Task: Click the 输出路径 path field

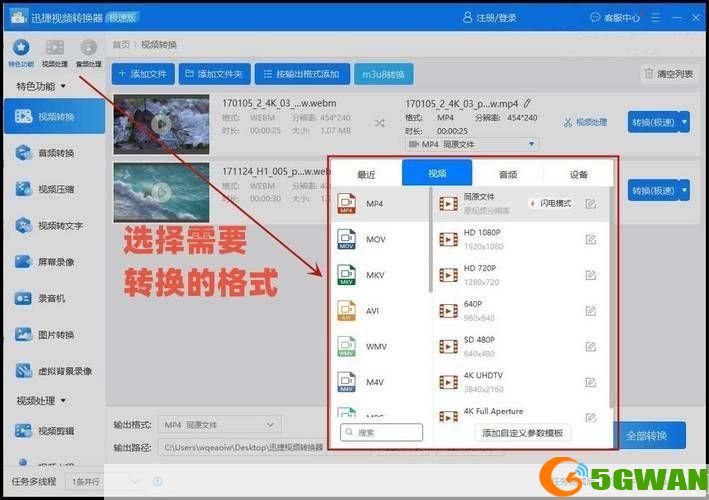Action: point(242,447)
